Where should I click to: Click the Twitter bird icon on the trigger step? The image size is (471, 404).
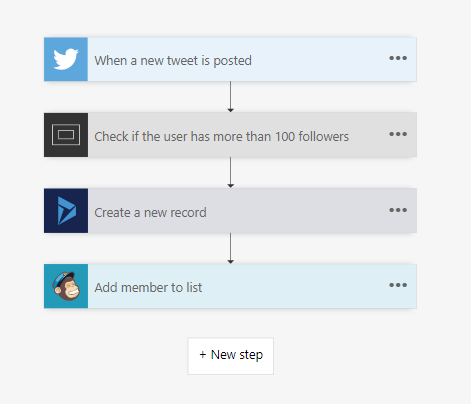tap(66, 59)
